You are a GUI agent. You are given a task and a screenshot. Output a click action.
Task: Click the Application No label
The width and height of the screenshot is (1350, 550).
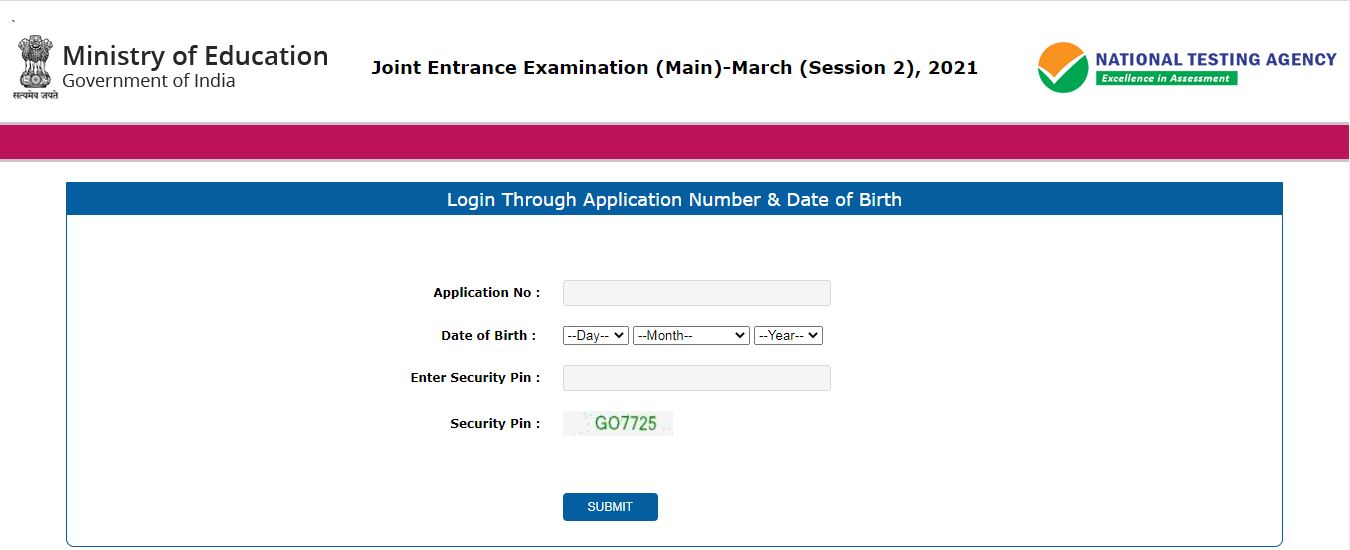486,293
